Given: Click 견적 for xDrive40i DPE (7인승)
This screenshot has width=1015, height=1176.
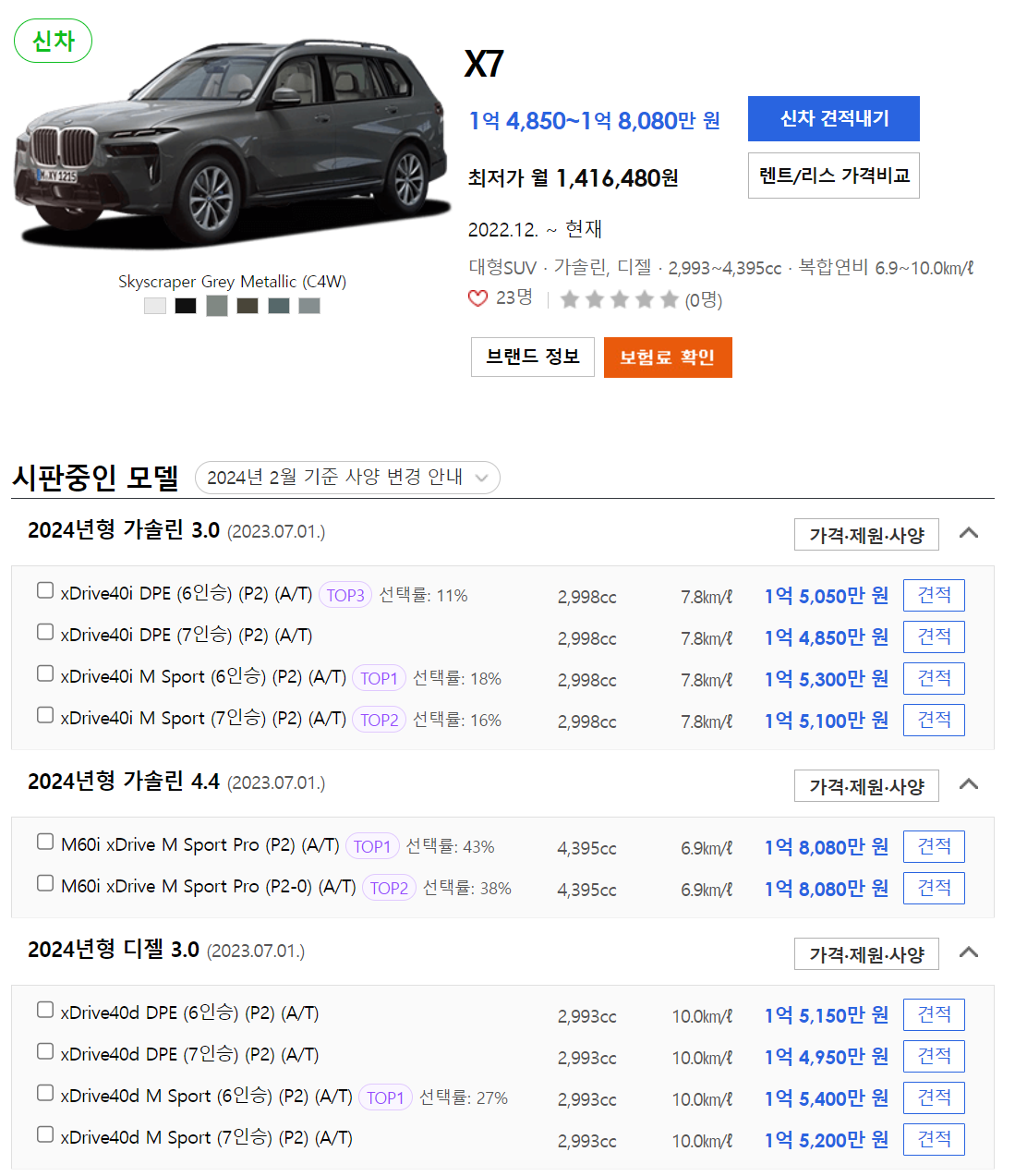Looking at the screenshot, I should (x=934, y=636).
